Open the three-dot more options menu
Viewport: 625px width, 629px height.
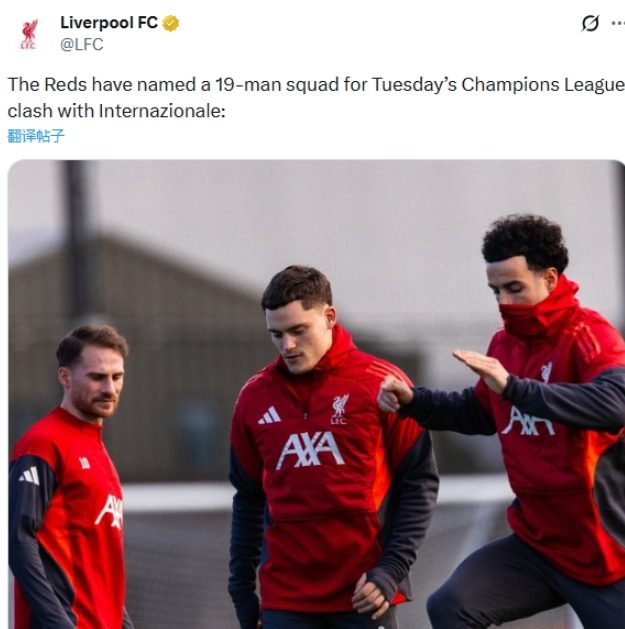[x=618, y=23]
